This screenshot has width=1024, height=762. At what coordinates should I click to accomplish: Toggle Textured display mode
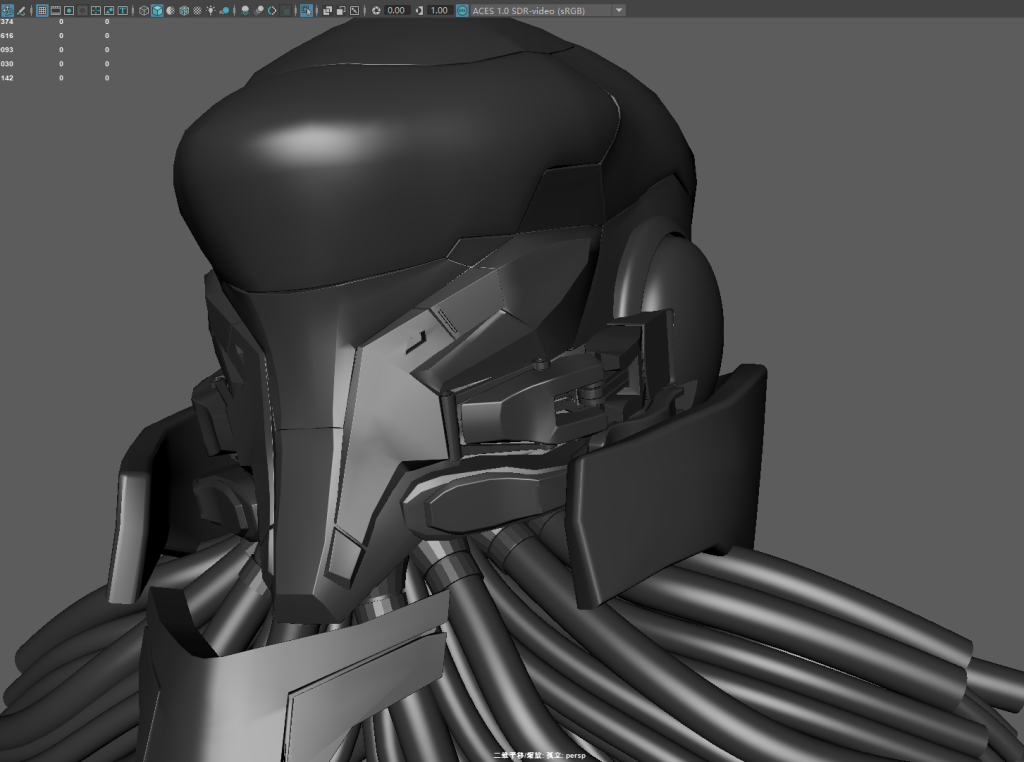[197, 10]
